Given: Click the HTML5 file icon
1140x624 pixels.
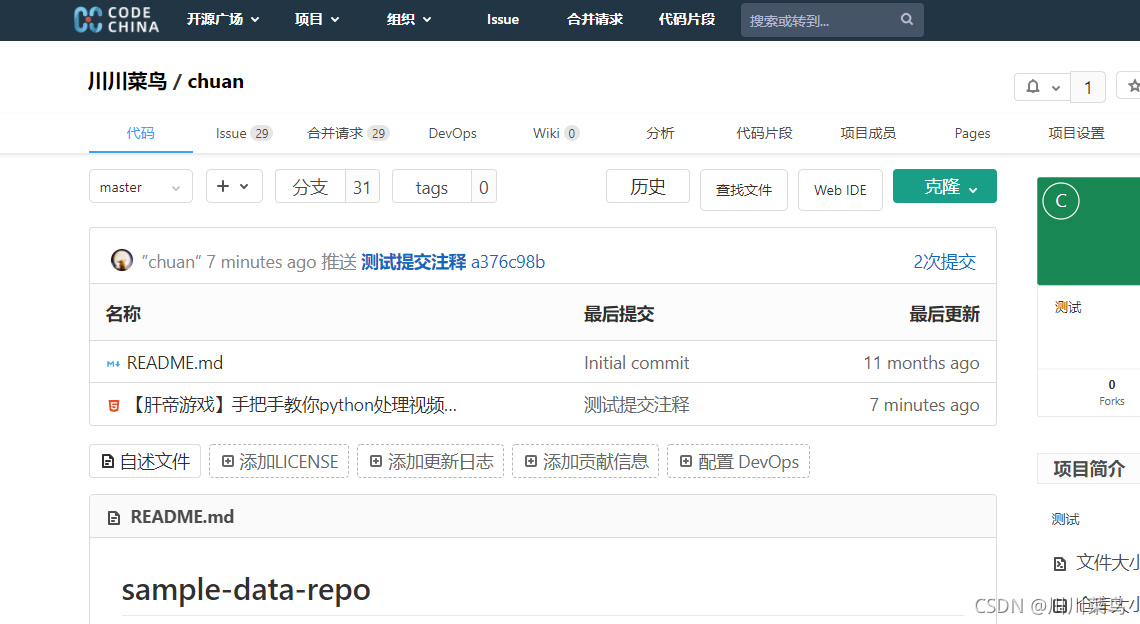Looking at the screenshot, I should tap(113, 405).
